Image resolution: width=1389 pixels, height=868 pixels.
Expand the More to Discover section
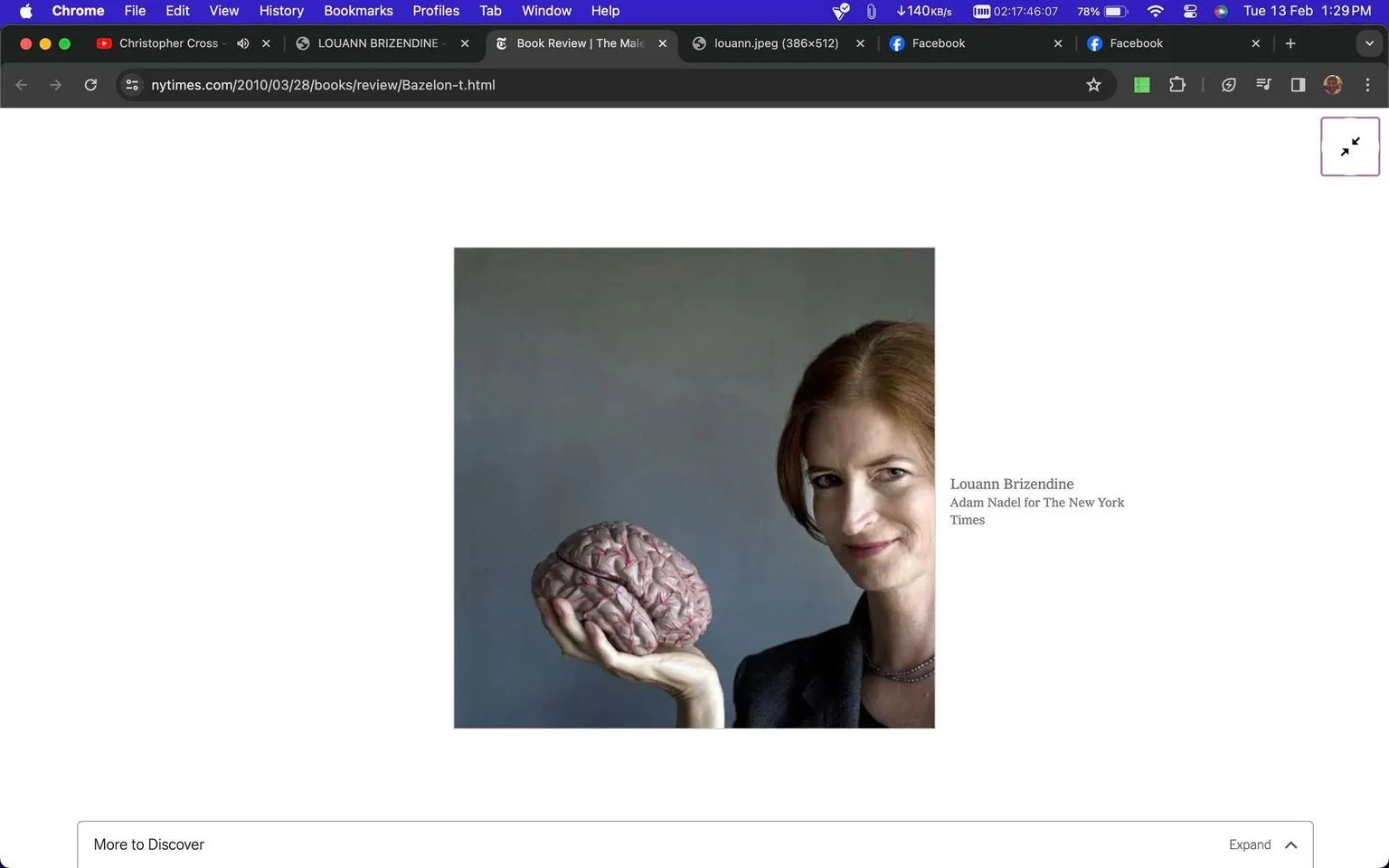click(x=1262, y=844)
